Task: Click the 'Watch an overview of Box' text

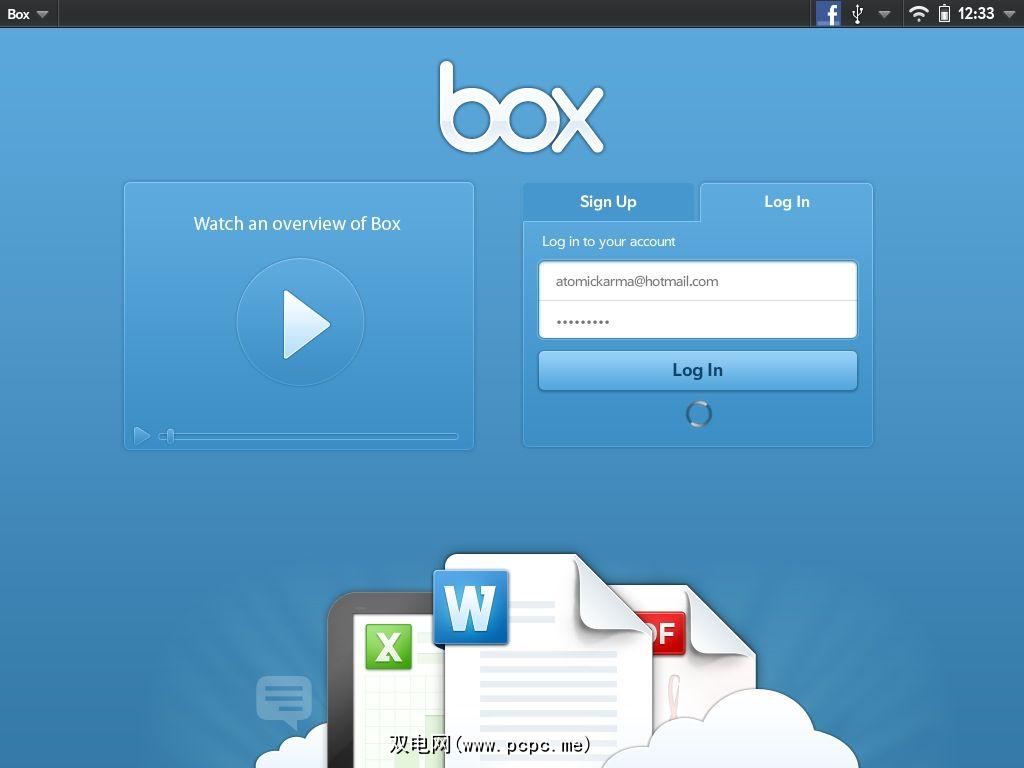Action: pos(297,223)
